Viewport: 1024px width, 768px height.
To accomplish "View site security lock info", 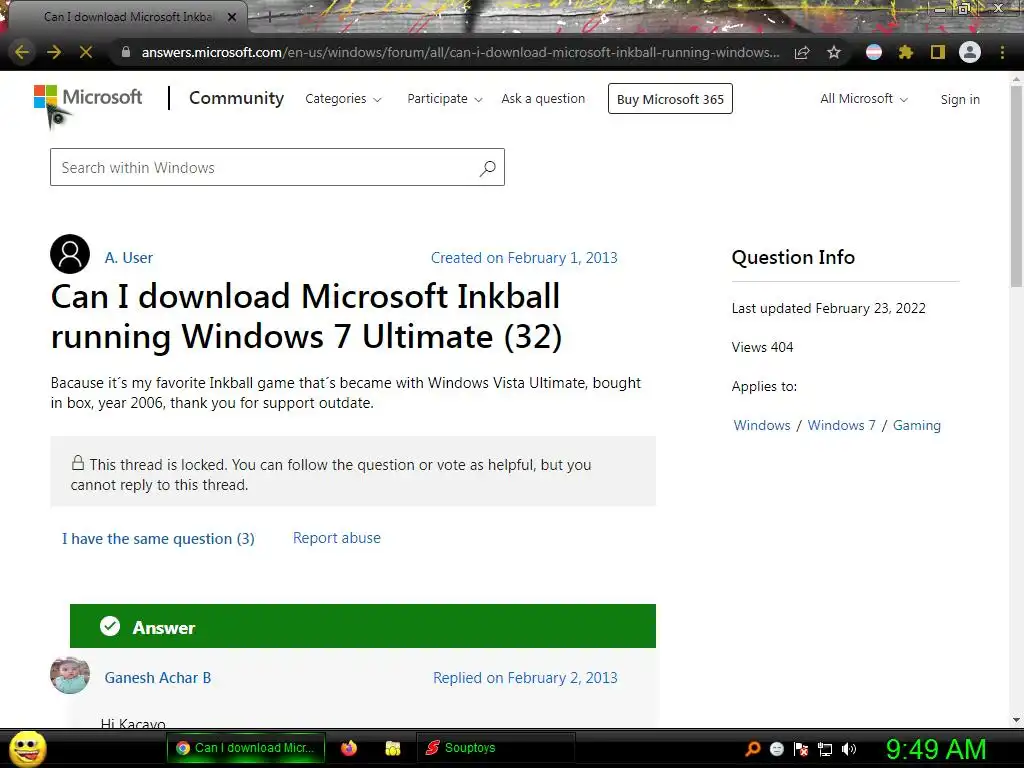I will coord(126,52).
